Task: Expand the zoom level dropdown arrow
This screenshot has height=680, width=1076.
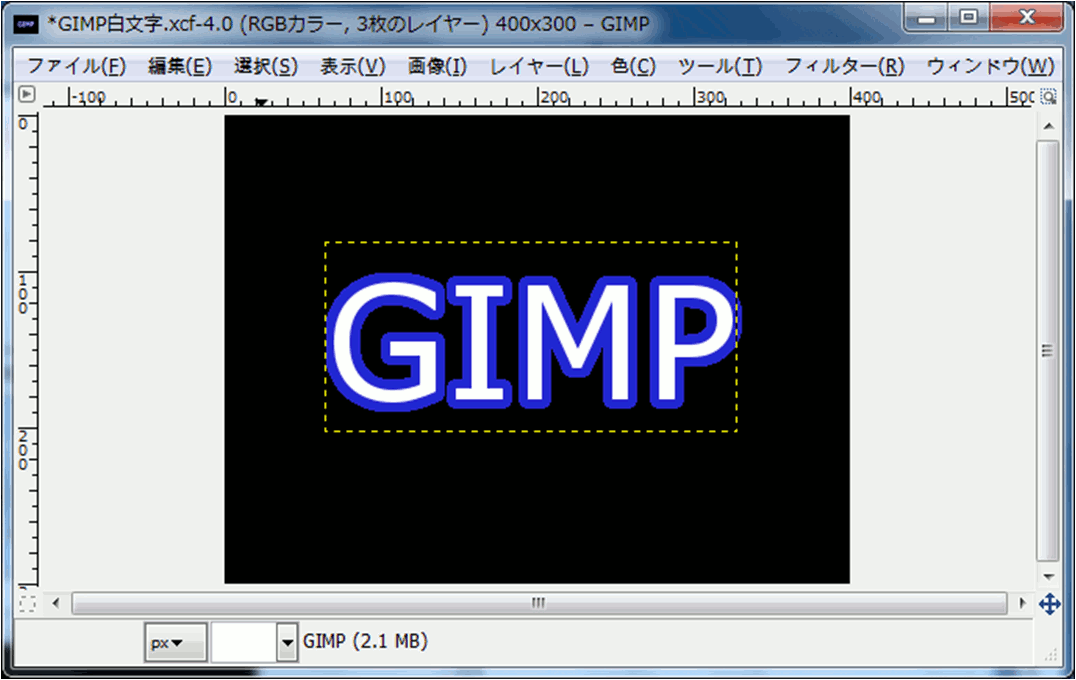Action: [x=288, y=643]
